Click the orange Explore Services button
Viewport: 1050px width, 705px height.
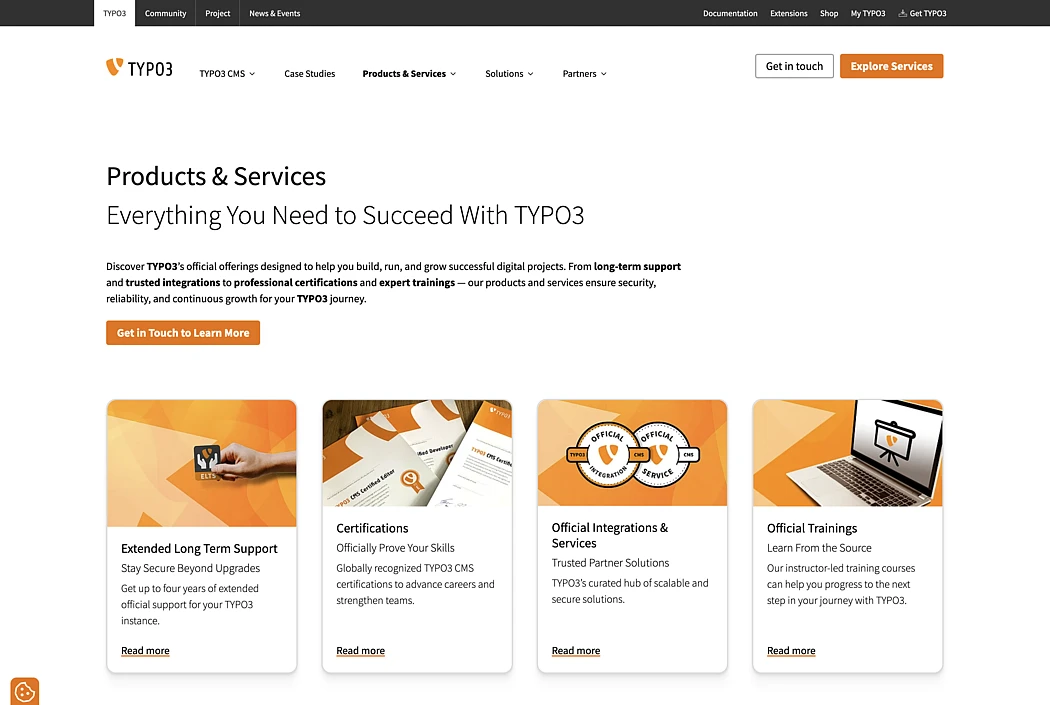[x=891, y=66]
